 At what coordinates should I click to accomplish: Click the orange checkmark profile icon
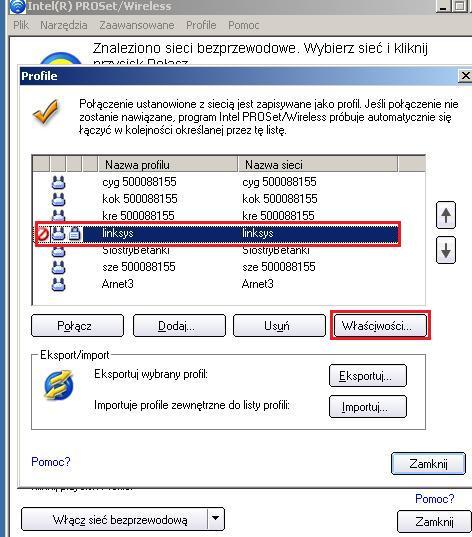(46, 112)
